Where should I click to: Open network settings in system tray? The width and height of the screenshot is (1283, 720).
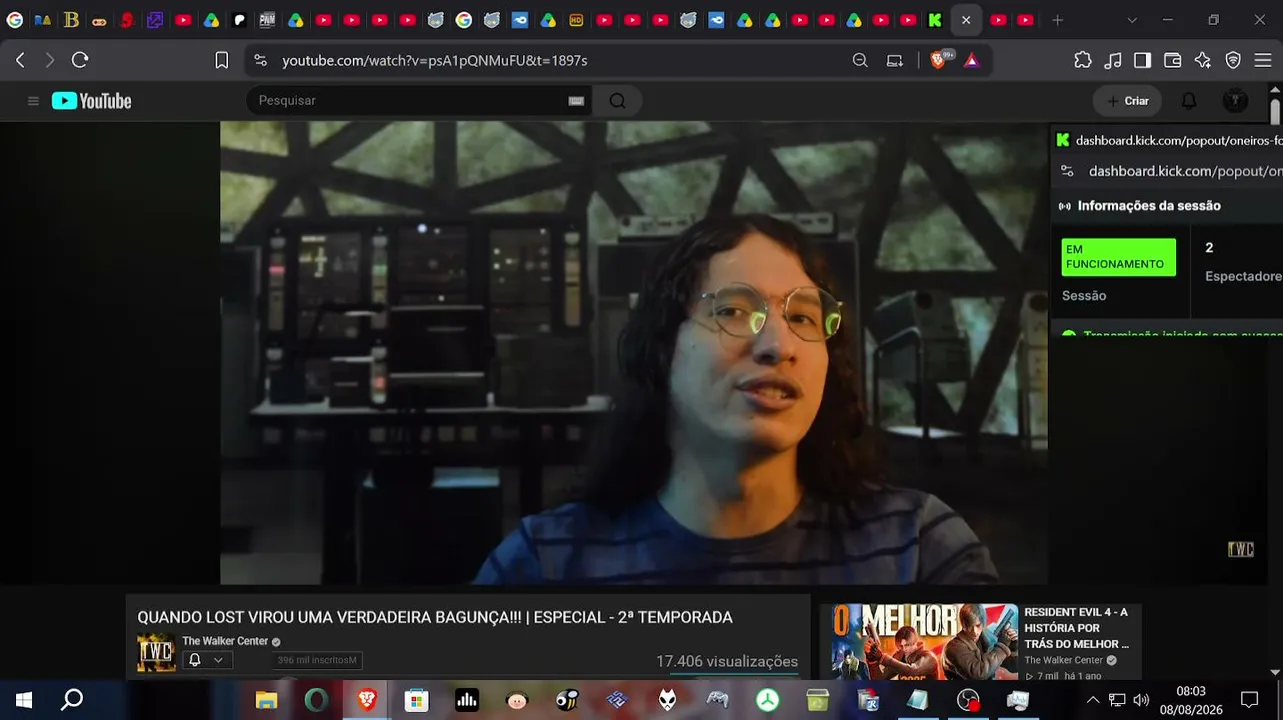pyautogui.click(x=1117, y=700)
